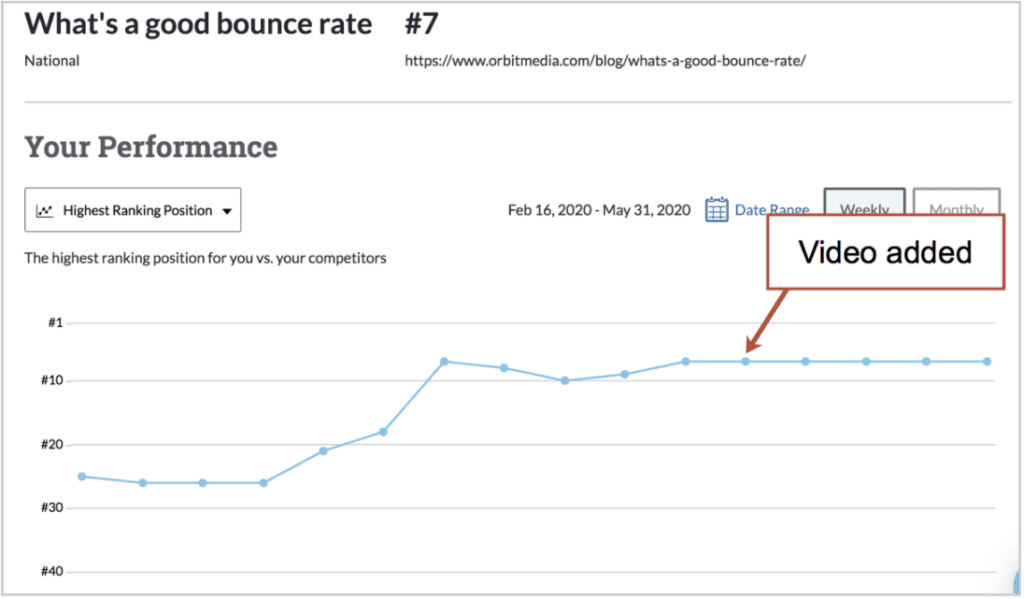Click the #1 axis label
1024x599 pixels.
click(x=56, y=323)
